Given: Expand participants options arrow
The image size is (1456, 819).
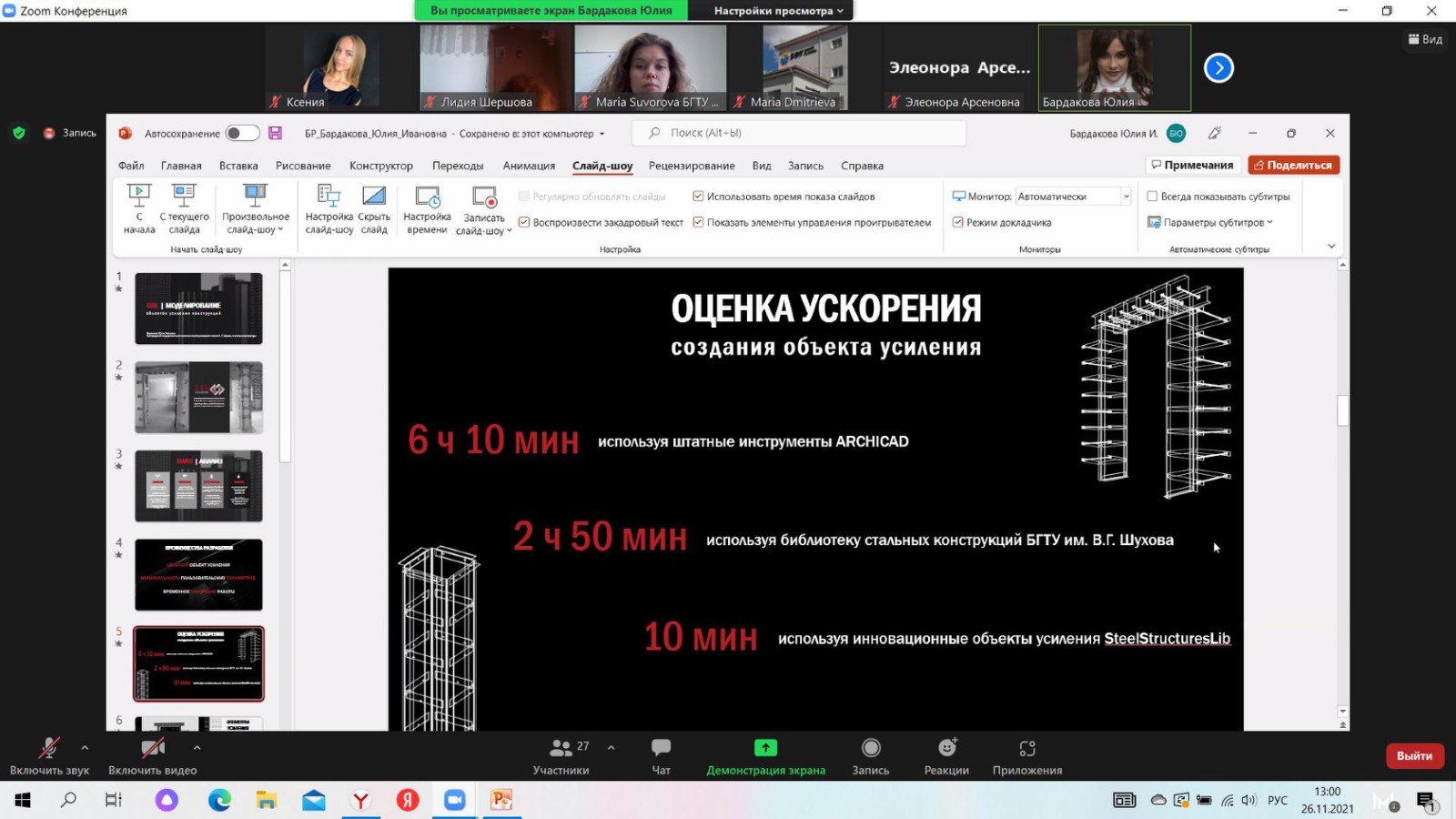Looking at the screenshot, I should (611, 748).
